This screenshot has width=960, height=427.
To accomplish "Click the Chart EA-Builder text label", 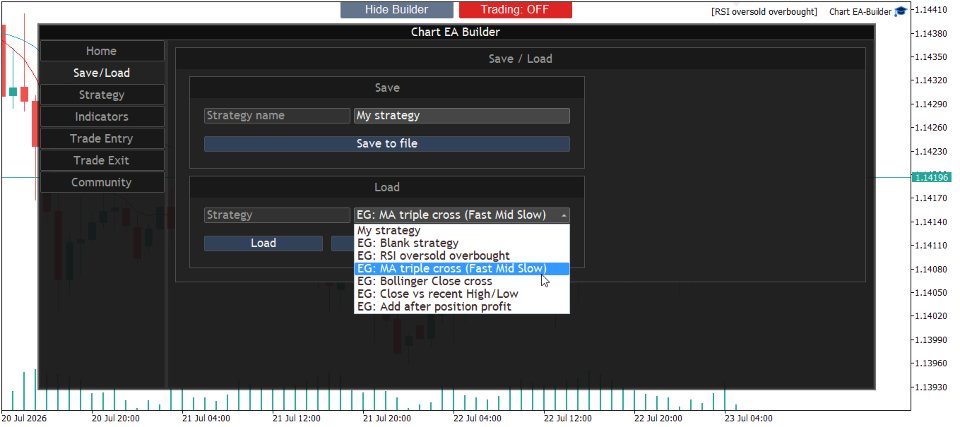I will click(x=860, y=12).
